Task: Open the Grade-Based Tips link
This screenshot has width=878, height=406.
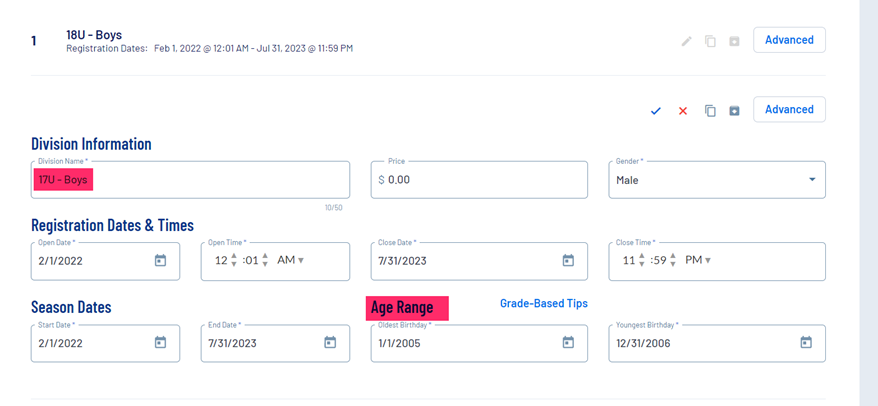Action: [543, 303]
